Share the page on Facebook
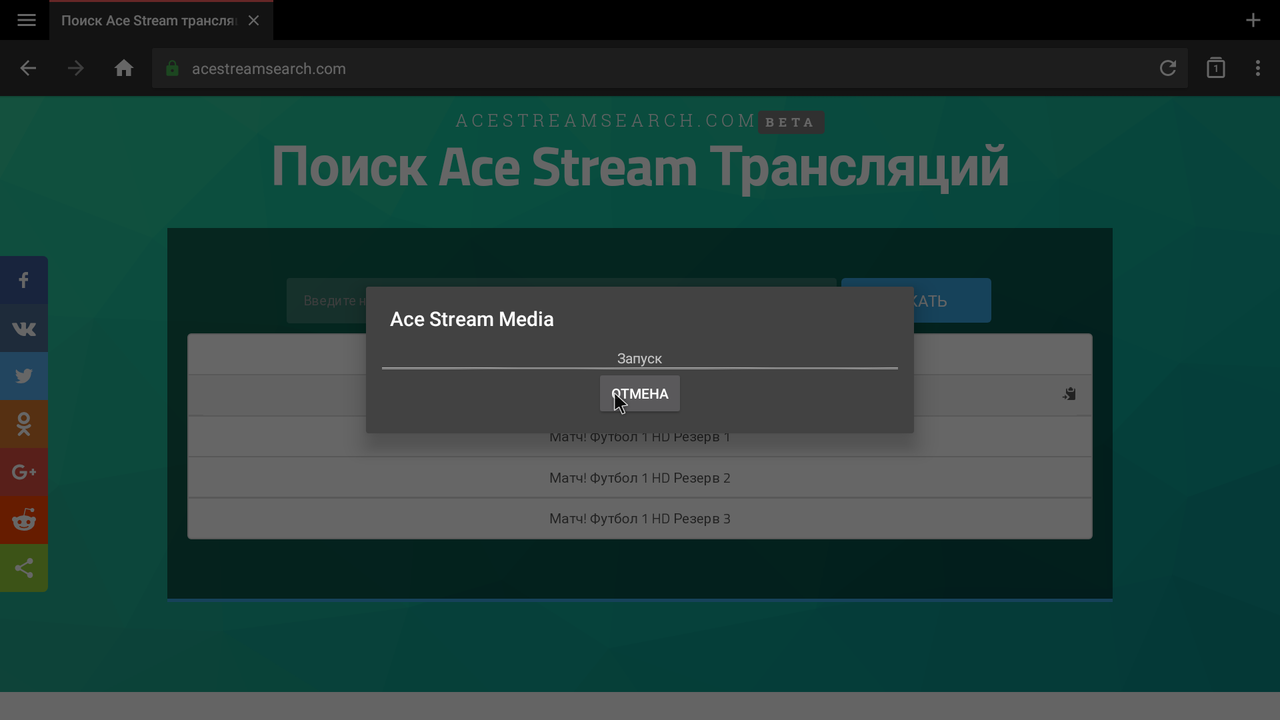 [24, 280]
